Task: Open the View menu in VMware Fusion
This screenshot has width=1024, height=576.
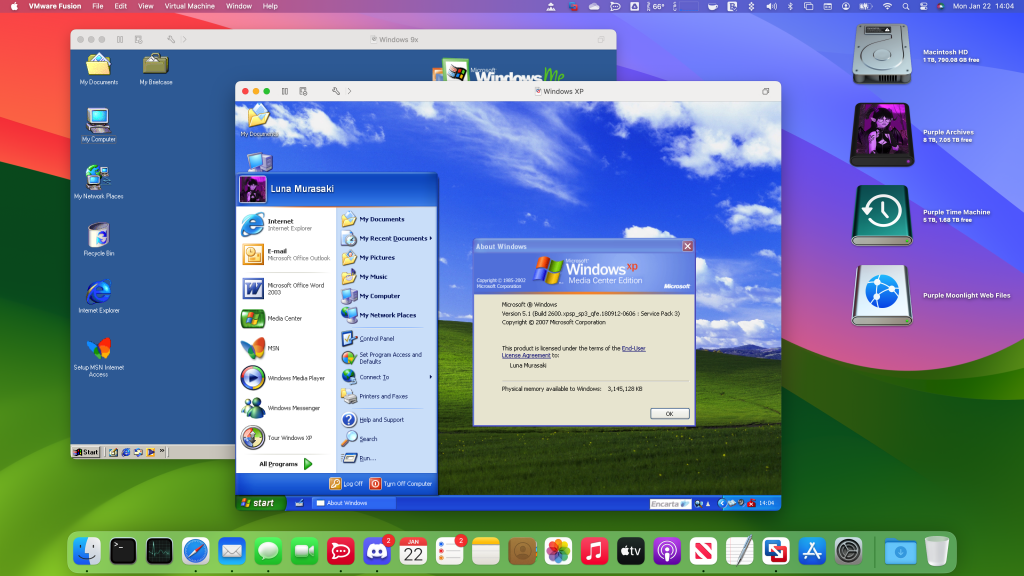Action: click(146, 6)
